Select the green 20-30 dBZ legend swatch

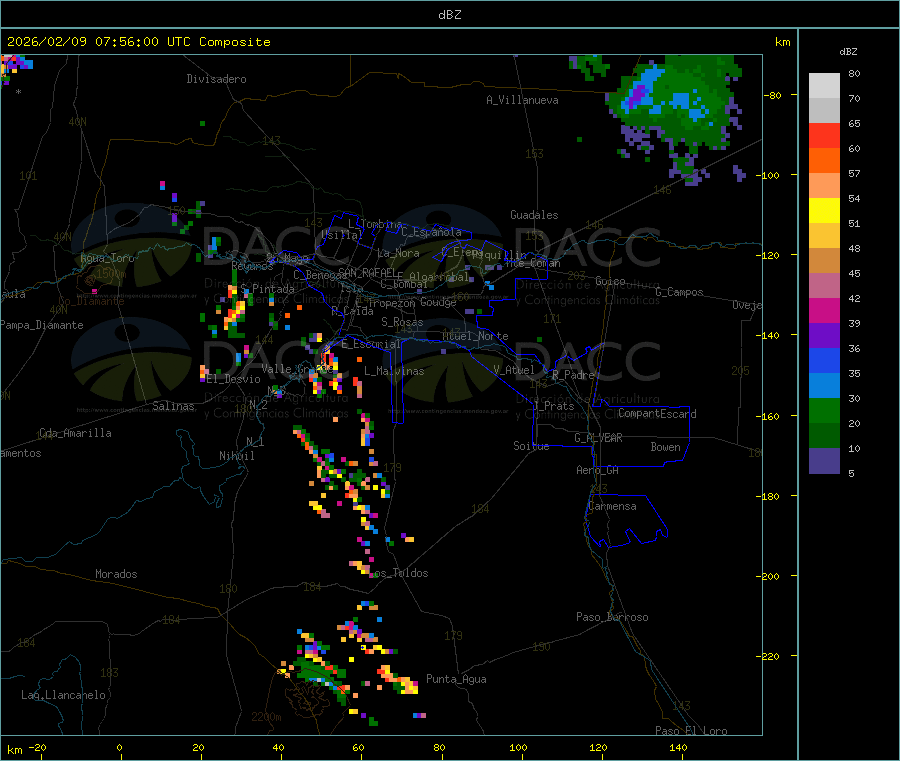coord(824,410)
